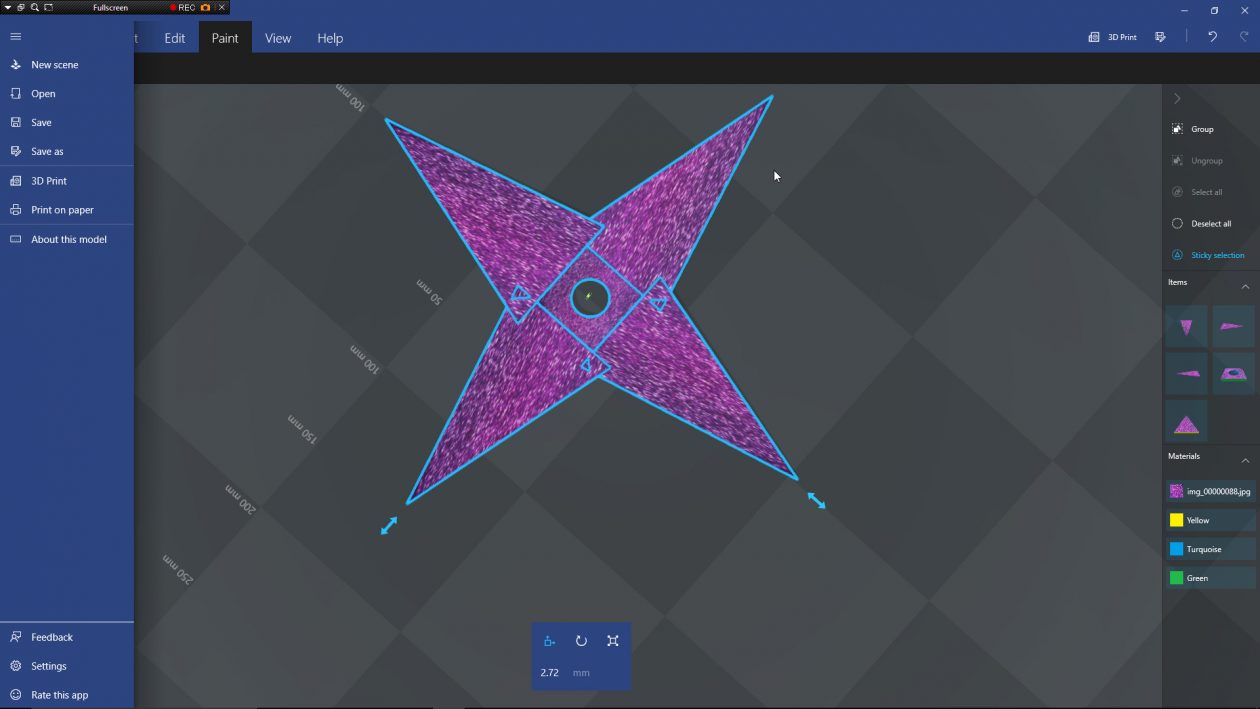The height and width of the screenshot is (709, 1260).
Task: Select the Move tool at the bottom
Action: click(549, 641)
